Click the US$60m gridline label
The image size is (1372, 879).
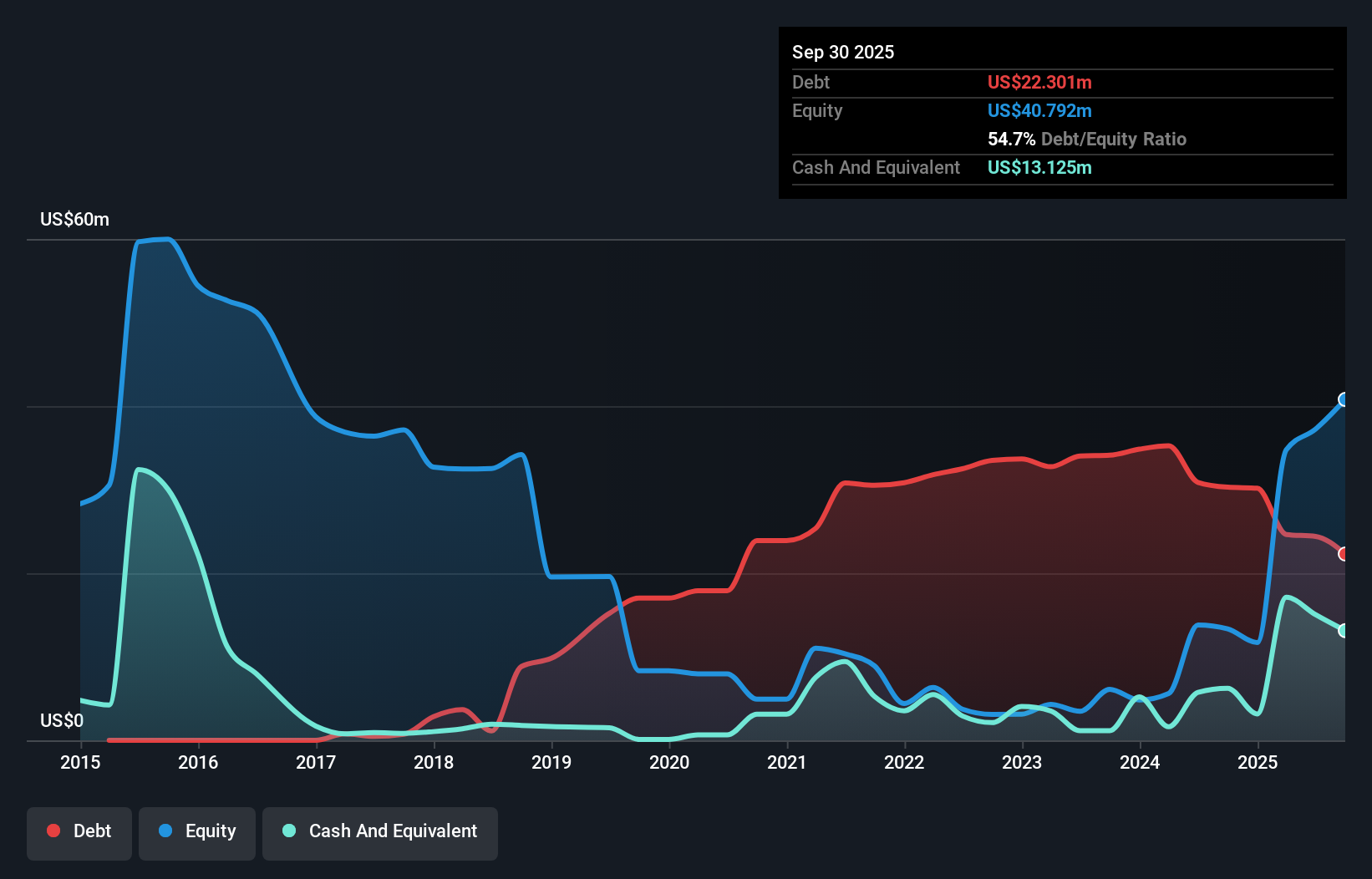tap(74, 219)
